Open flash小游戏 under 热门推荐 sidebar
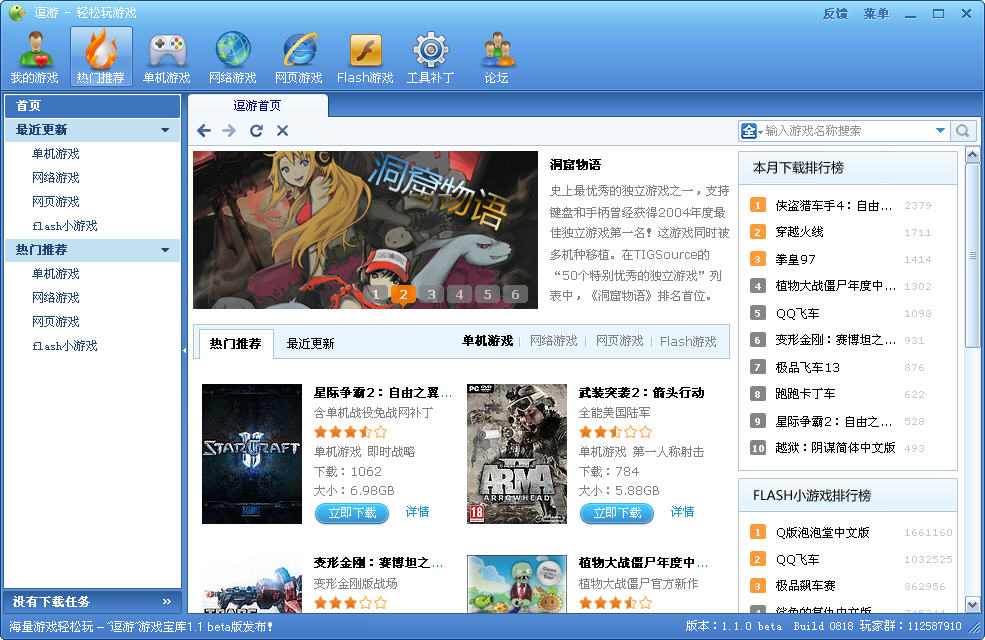The width and height of the screenshot is (985, 640). pos(65,346)
